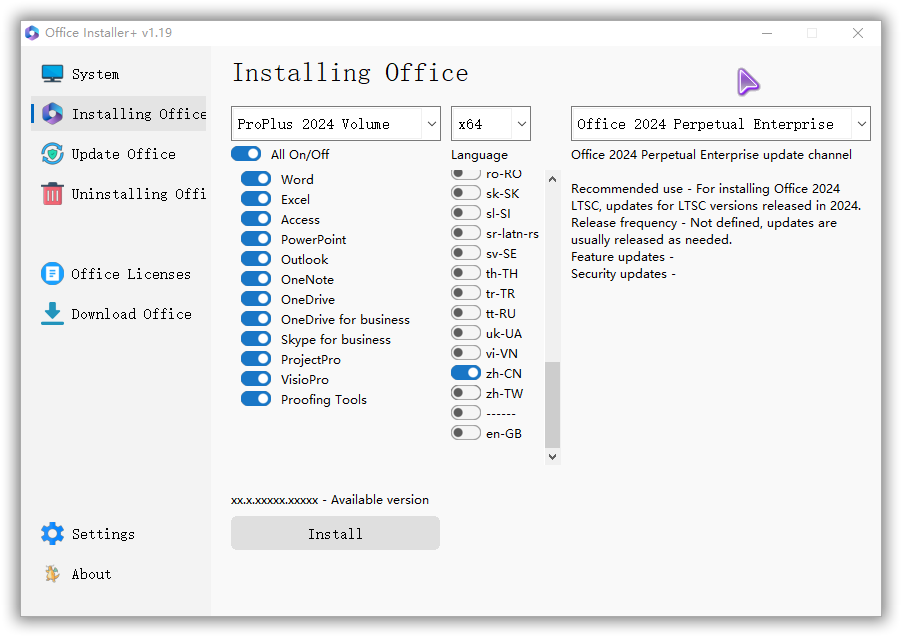Toggle the All On/Off switch
The width and height of the screenshot is (902, 637).
click(x=246, y=154)
